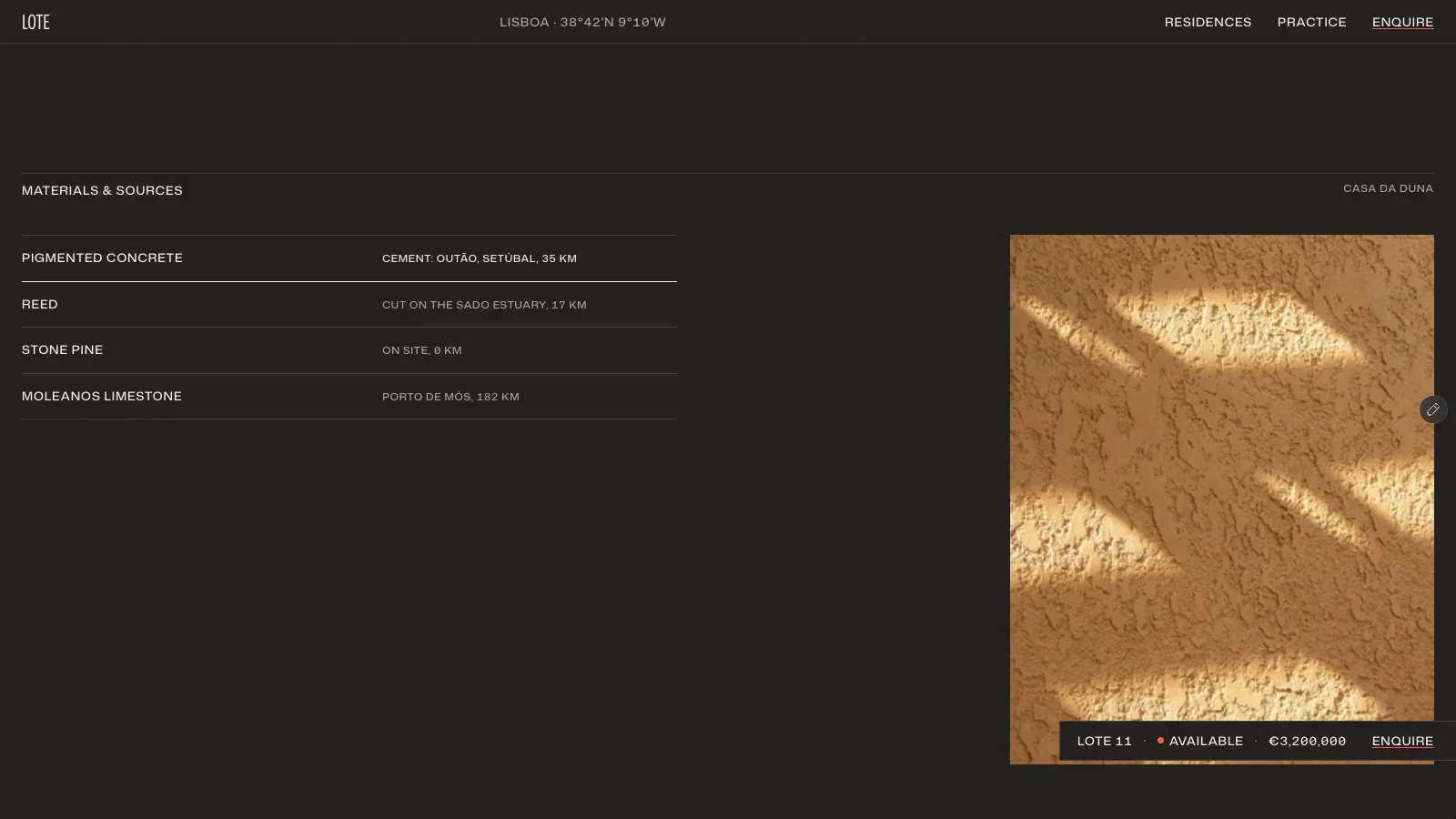Click 'On site, 0 km' text

[422, 350]
